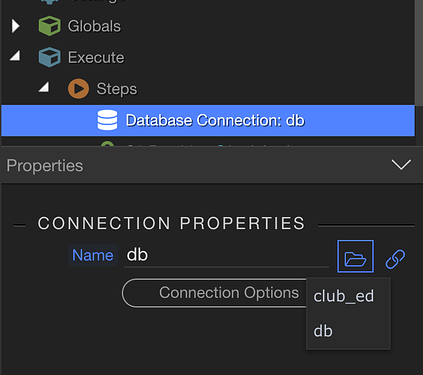423x375 pixels.
Task: Click the tree panel vertical scrollbar
Action: coord(419,53)
